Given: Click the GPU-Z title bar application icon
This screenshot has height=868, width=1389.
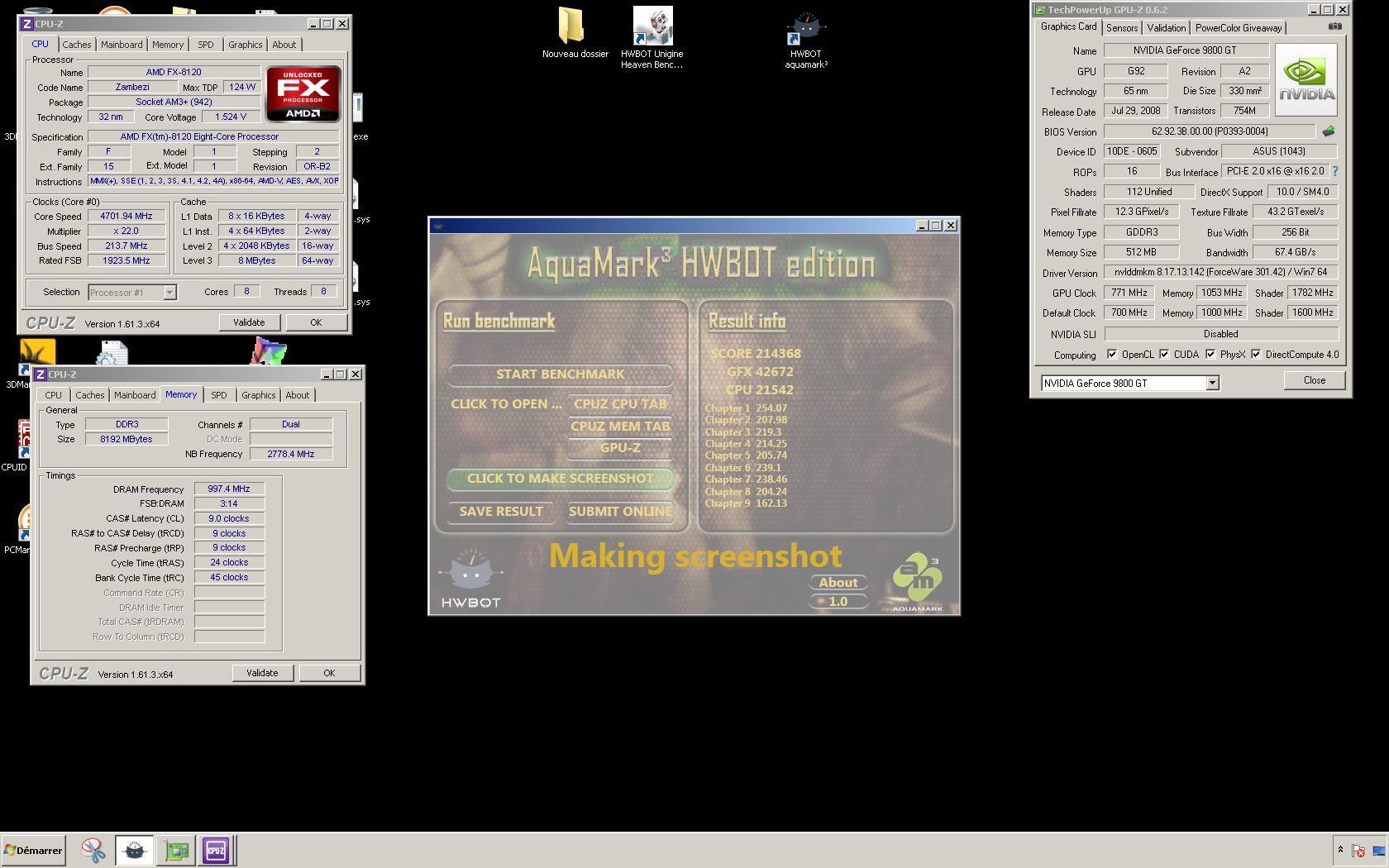Looking at the screenshot, I should 1040,10.
